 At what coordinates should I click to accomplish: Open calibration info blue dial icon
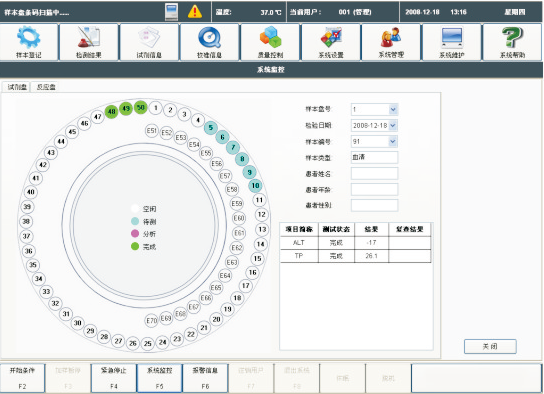click(210, 42)
